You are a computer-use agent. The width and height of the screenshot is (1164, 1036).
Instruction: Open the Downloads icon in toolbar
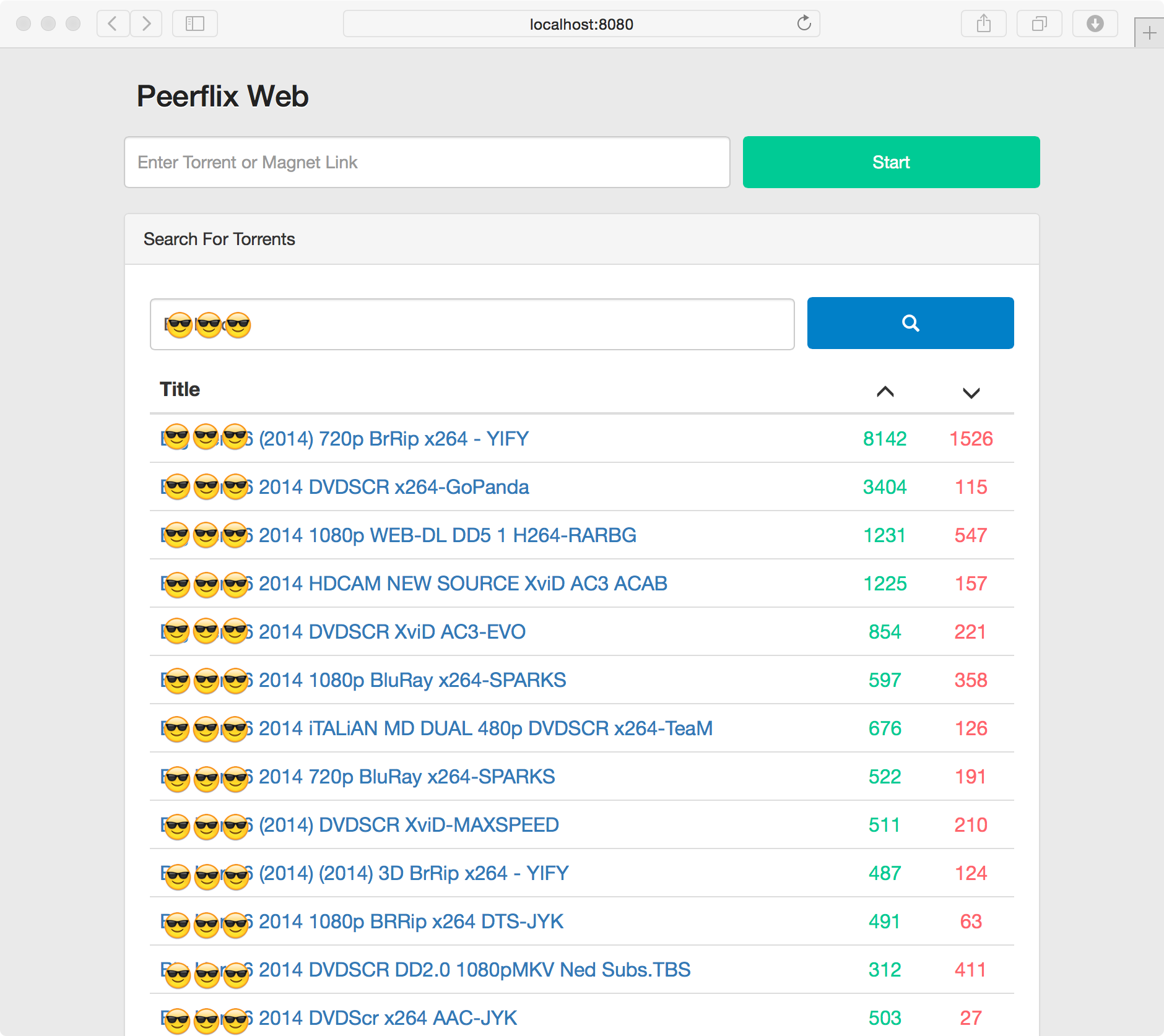click(x=1095, y=24)
